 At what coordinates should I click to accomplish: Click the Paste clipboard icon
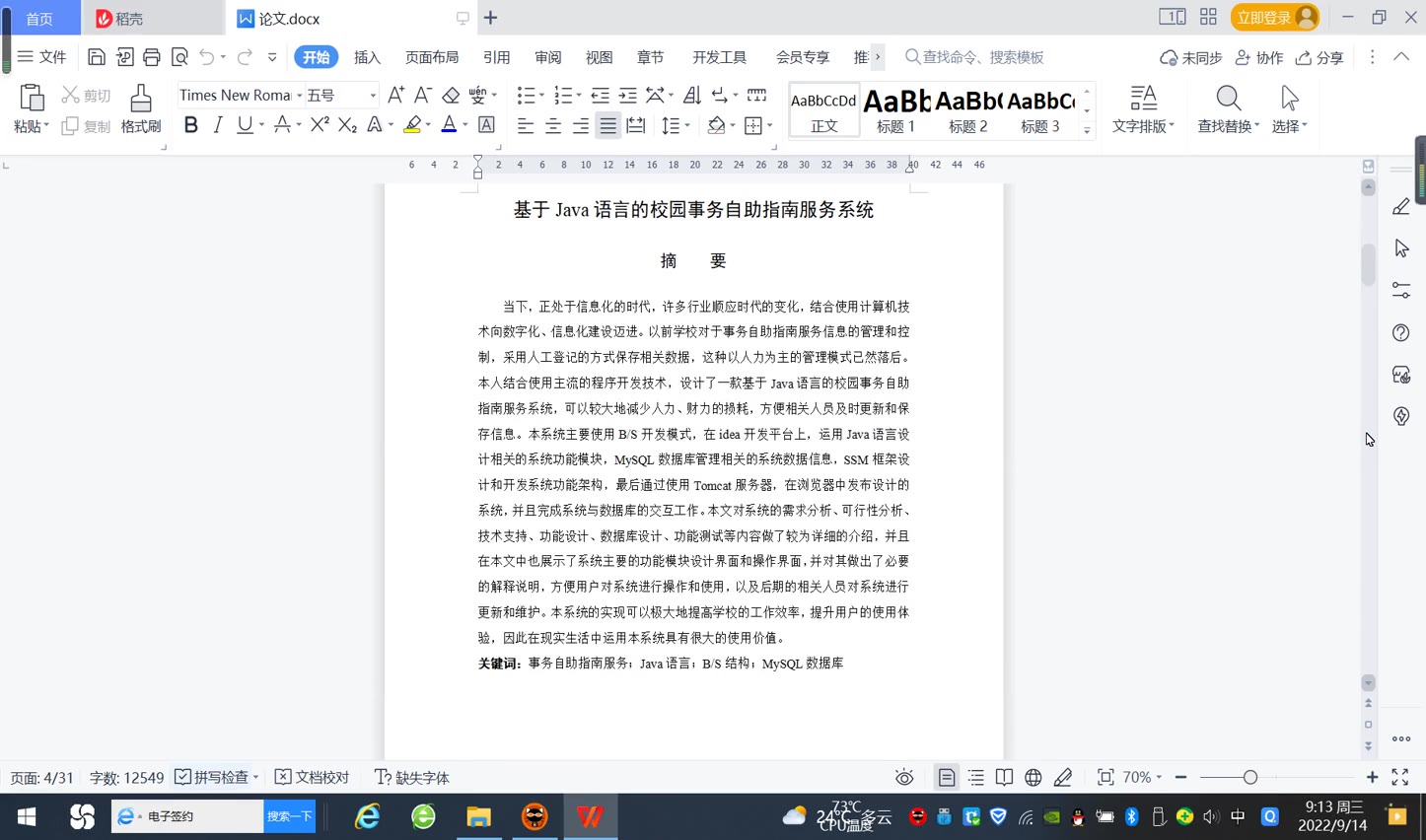coord(32,98)
